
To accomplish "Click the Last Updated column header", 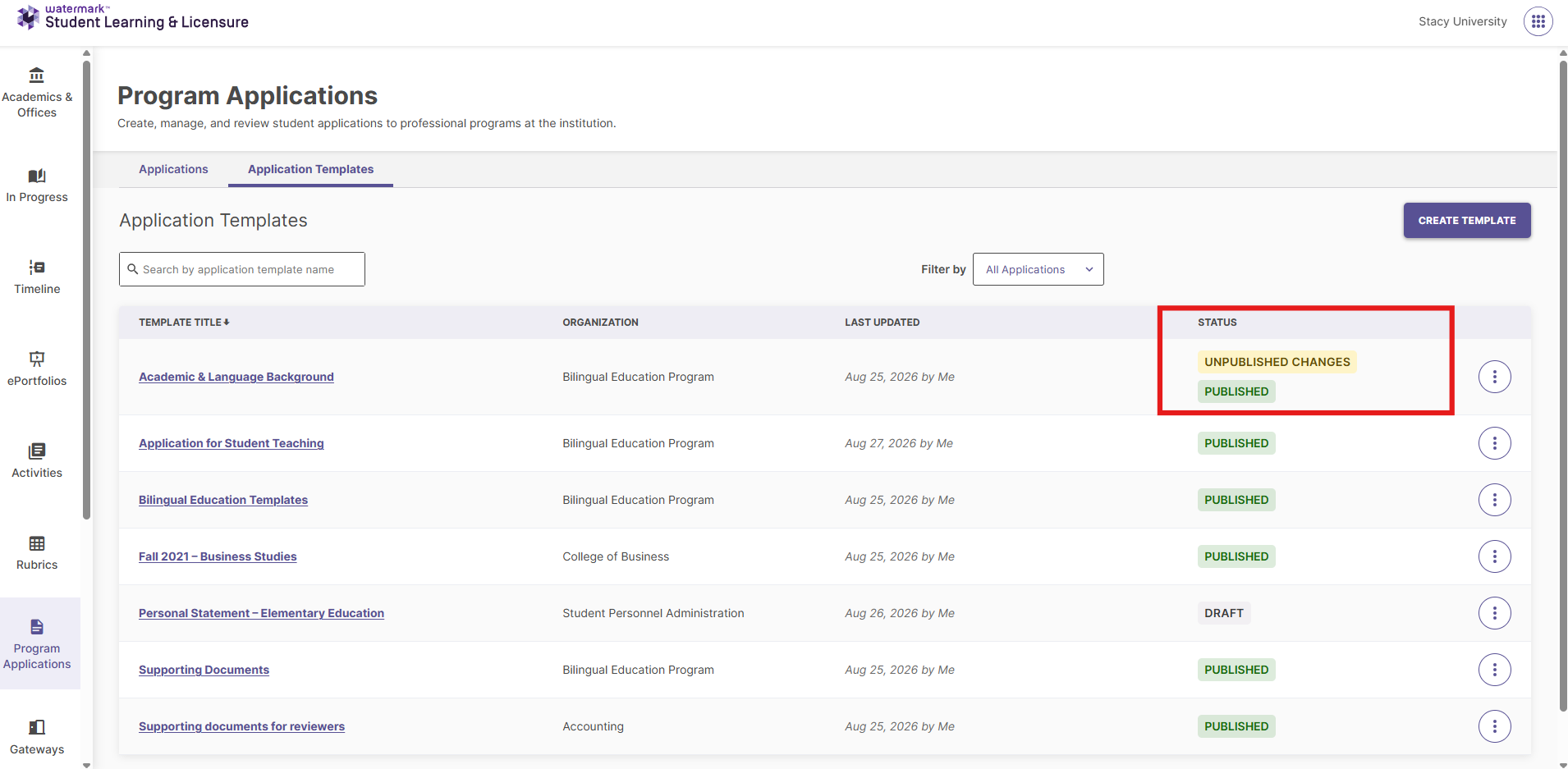I will click(x=882, y=323).
